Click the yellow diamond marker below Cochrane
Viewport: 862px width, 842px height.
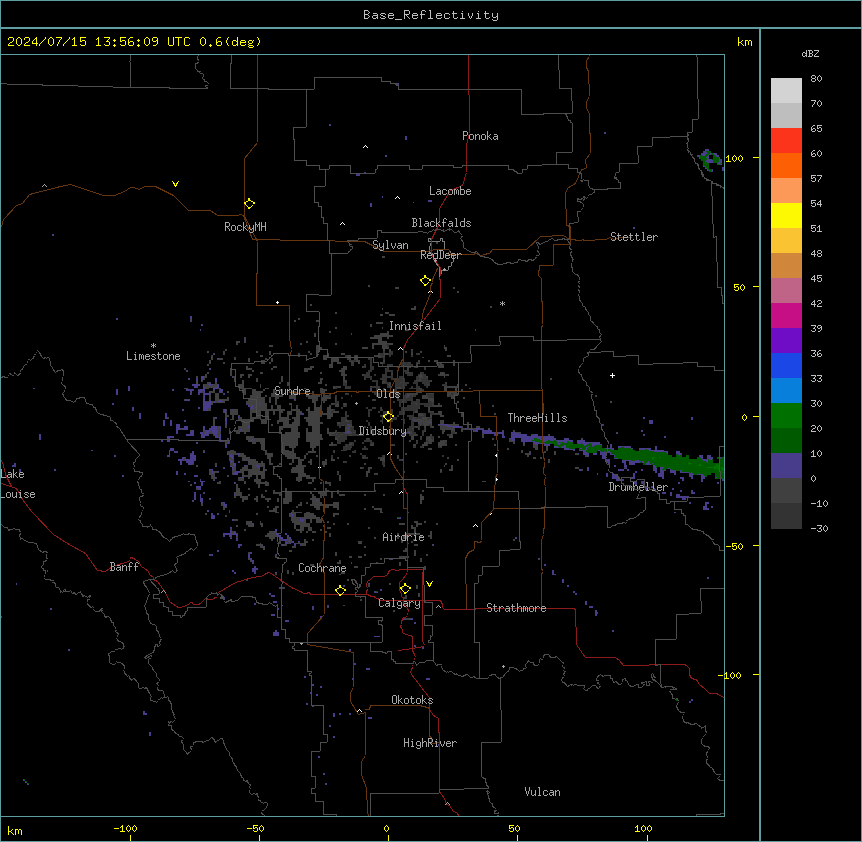point(340,590)
